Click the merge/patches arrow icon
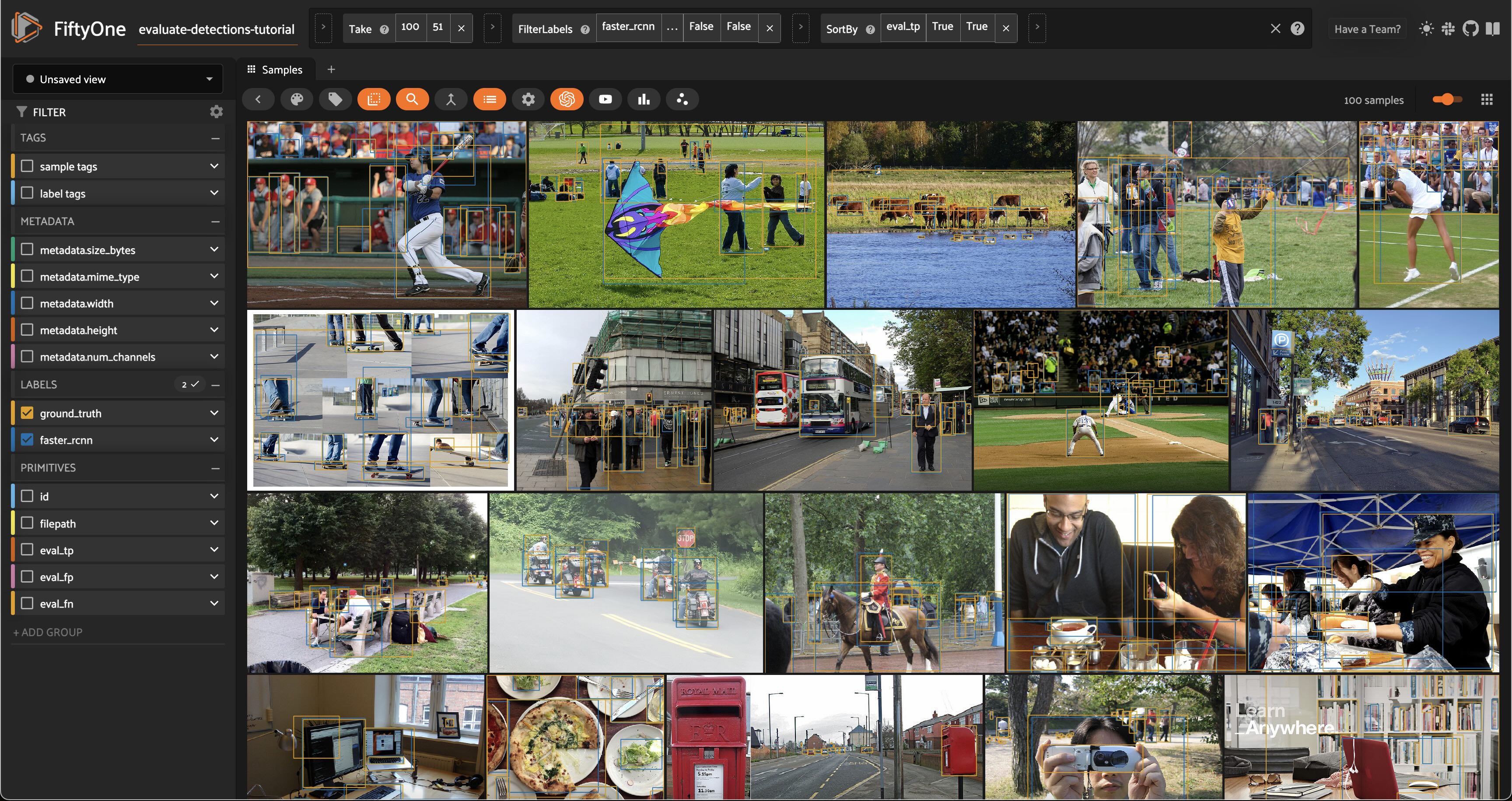The image size is (1512, 801). (x=451, y=99)
